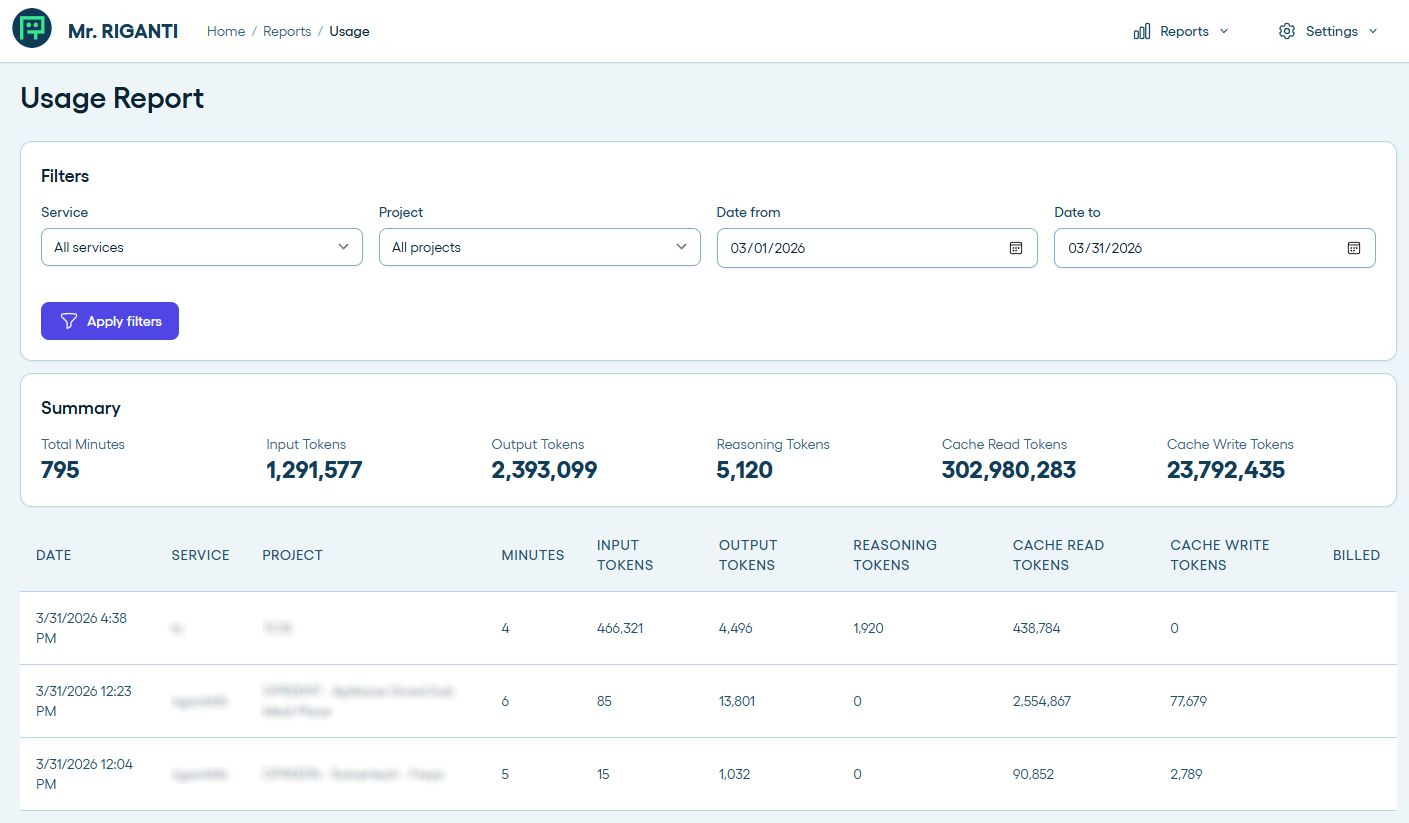This screenshot has width=1409, height=823.
Task: Click the BILLED column header
Action: (x=1356, y=555)
